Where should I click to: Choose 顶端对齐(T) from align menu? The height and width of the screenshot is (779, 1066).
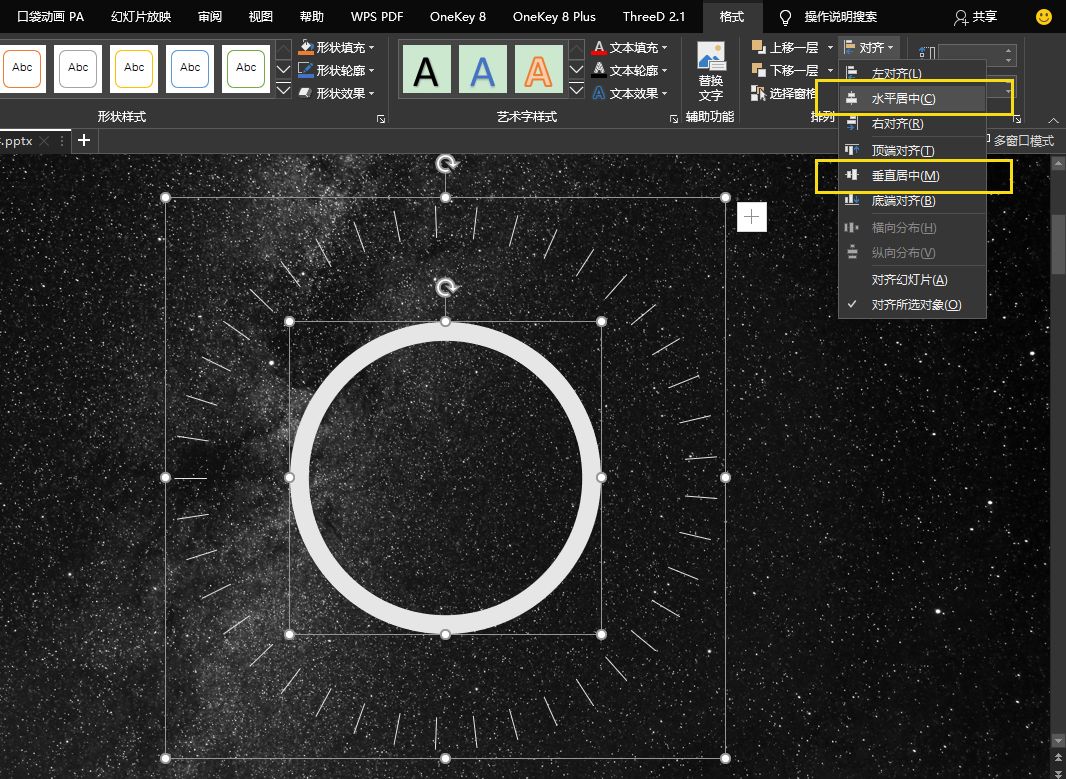pos(912,150)
